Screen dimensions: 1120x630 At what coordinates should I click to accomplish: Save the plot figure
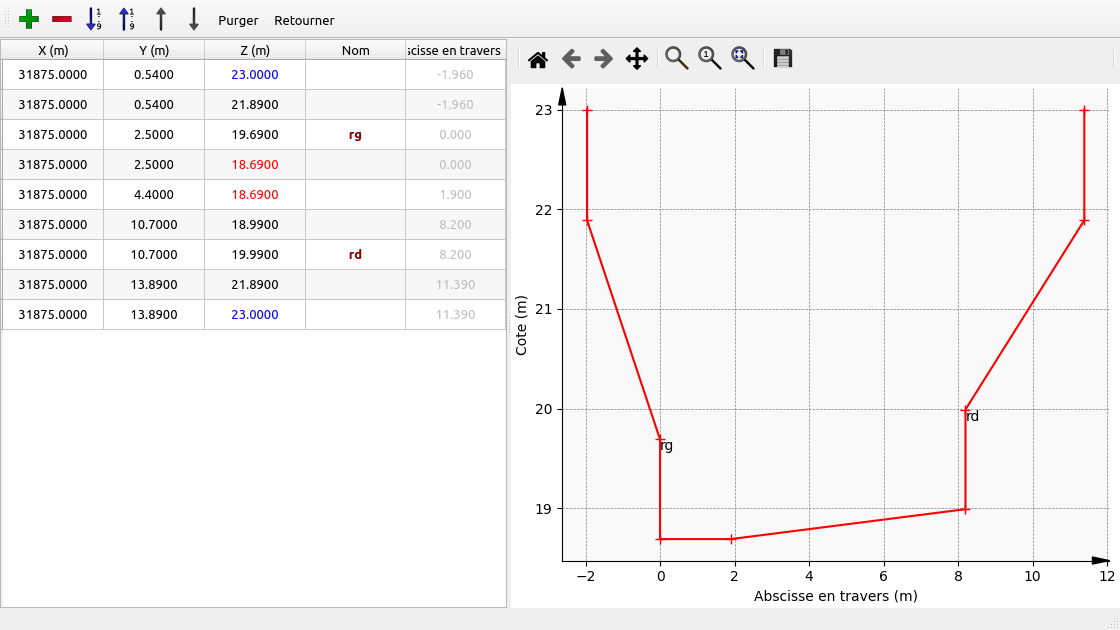pos(783,59)
